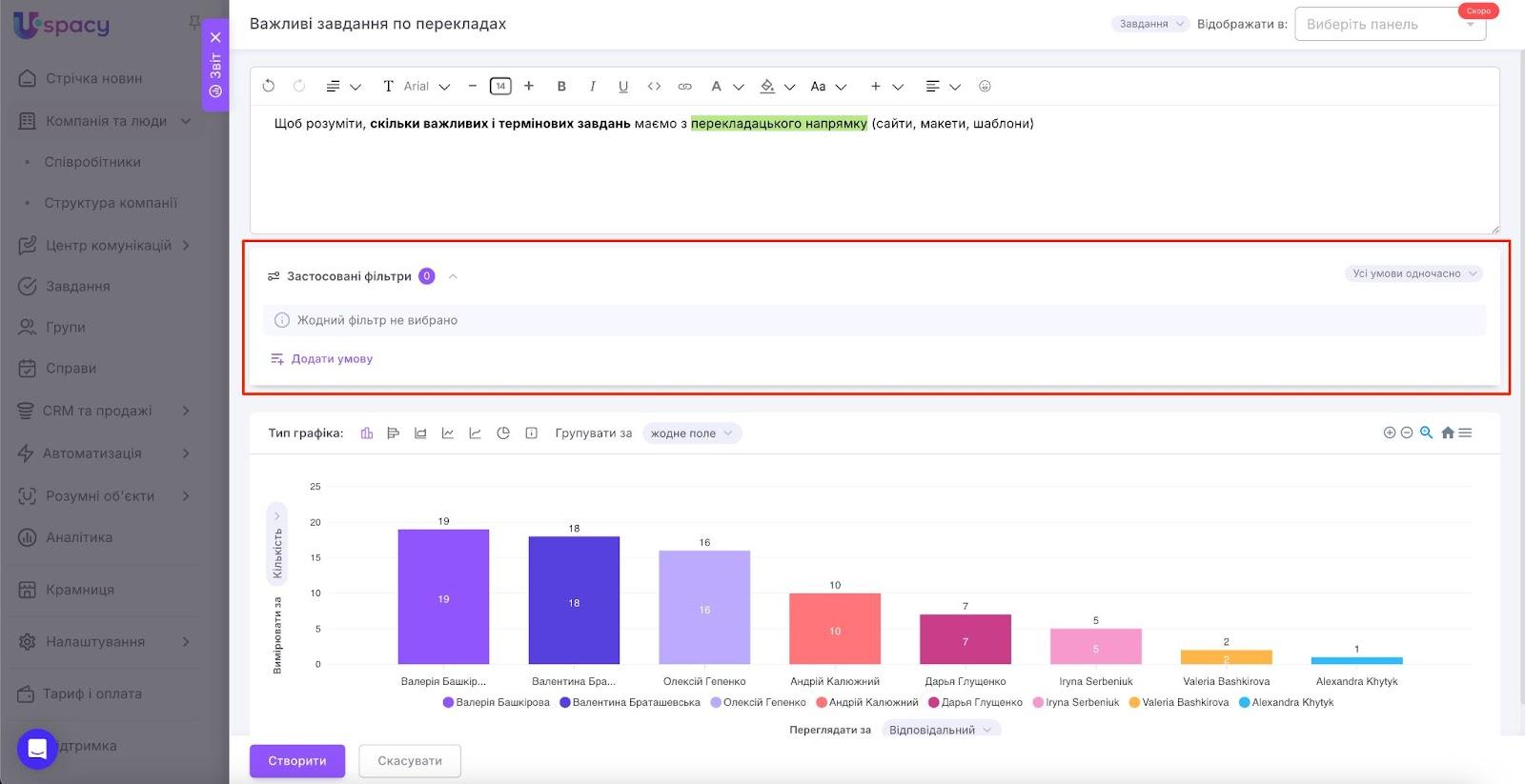Click 'Додати умову' link
Viewport: 1525px width, 784px height.
[x=331, y=359]
